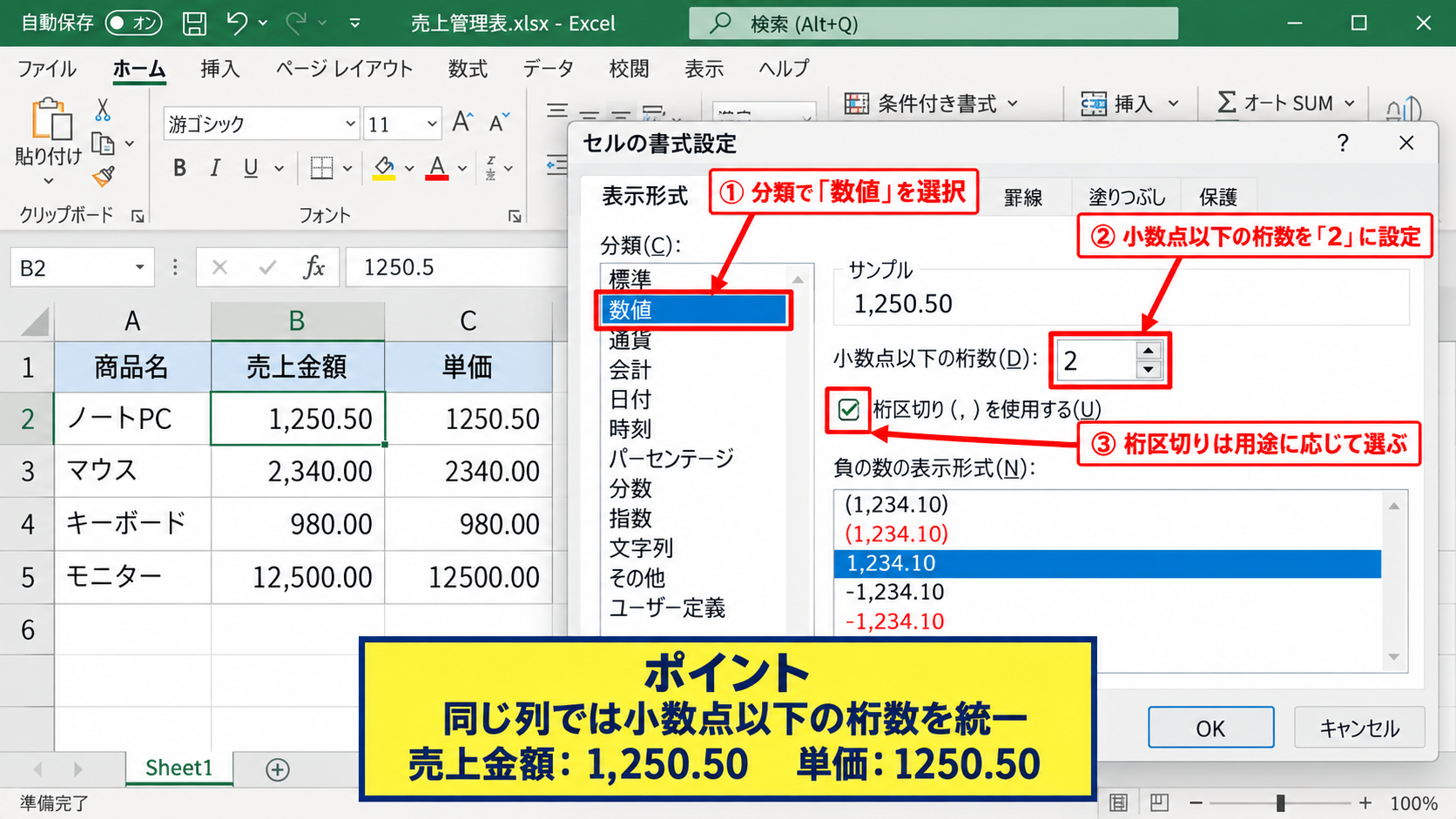This screenshot has width=1456, height=819.
Task: Open the font name dropdown
Action: (x=350, y=124)
